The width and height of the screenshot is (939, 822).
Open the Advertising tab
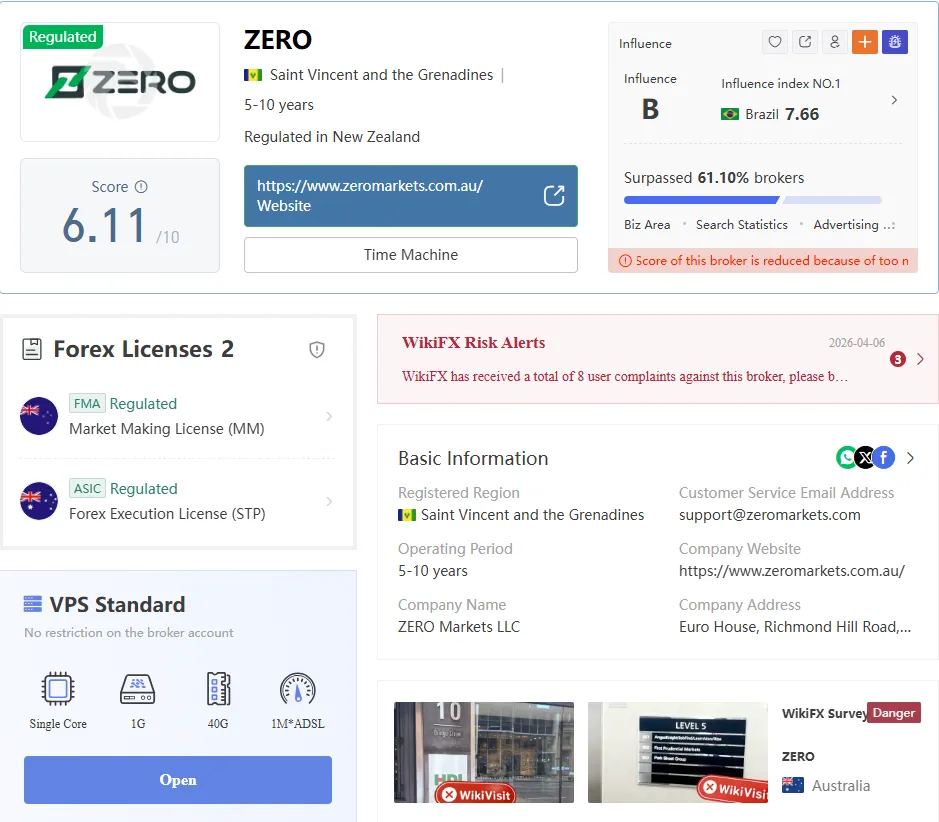click(x=846, y=225)
